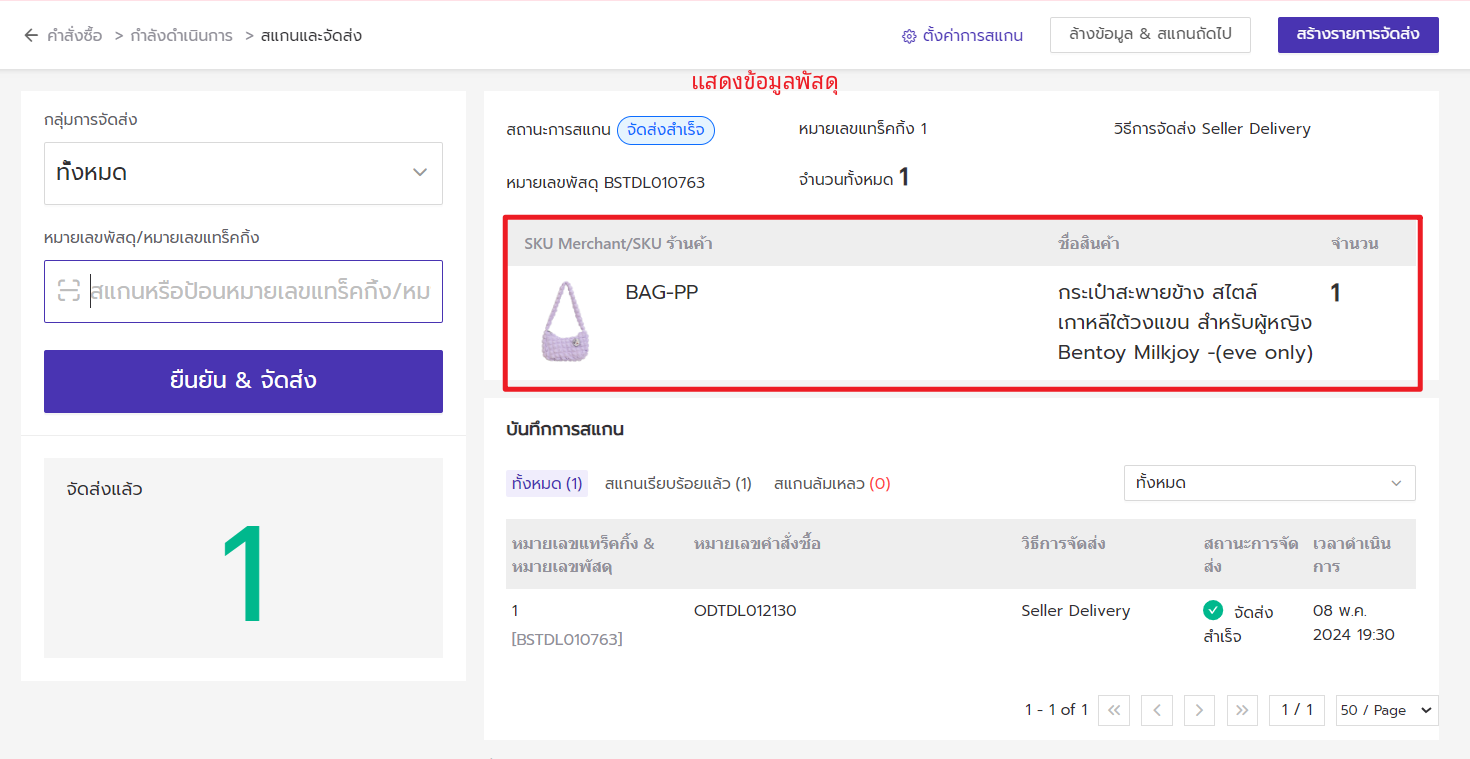The height and width of the screenshot is (759, 1470).
Task: Click สร้างรายการจัดส่ง button
Action: point(1358,35)
